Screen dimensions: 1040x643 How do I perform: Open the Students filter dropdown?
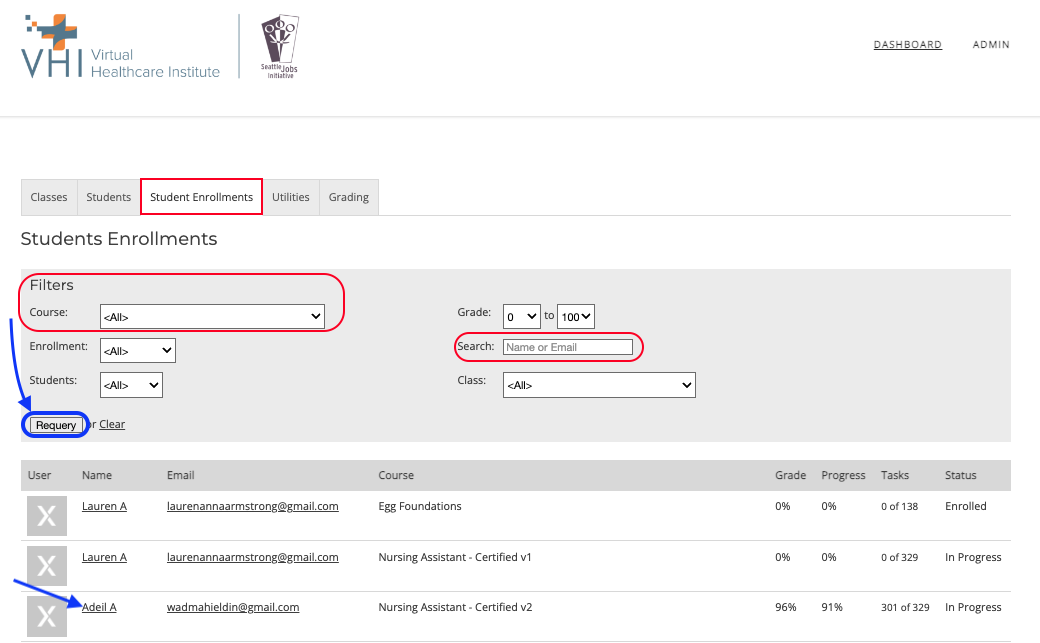[x=131, y=385]
